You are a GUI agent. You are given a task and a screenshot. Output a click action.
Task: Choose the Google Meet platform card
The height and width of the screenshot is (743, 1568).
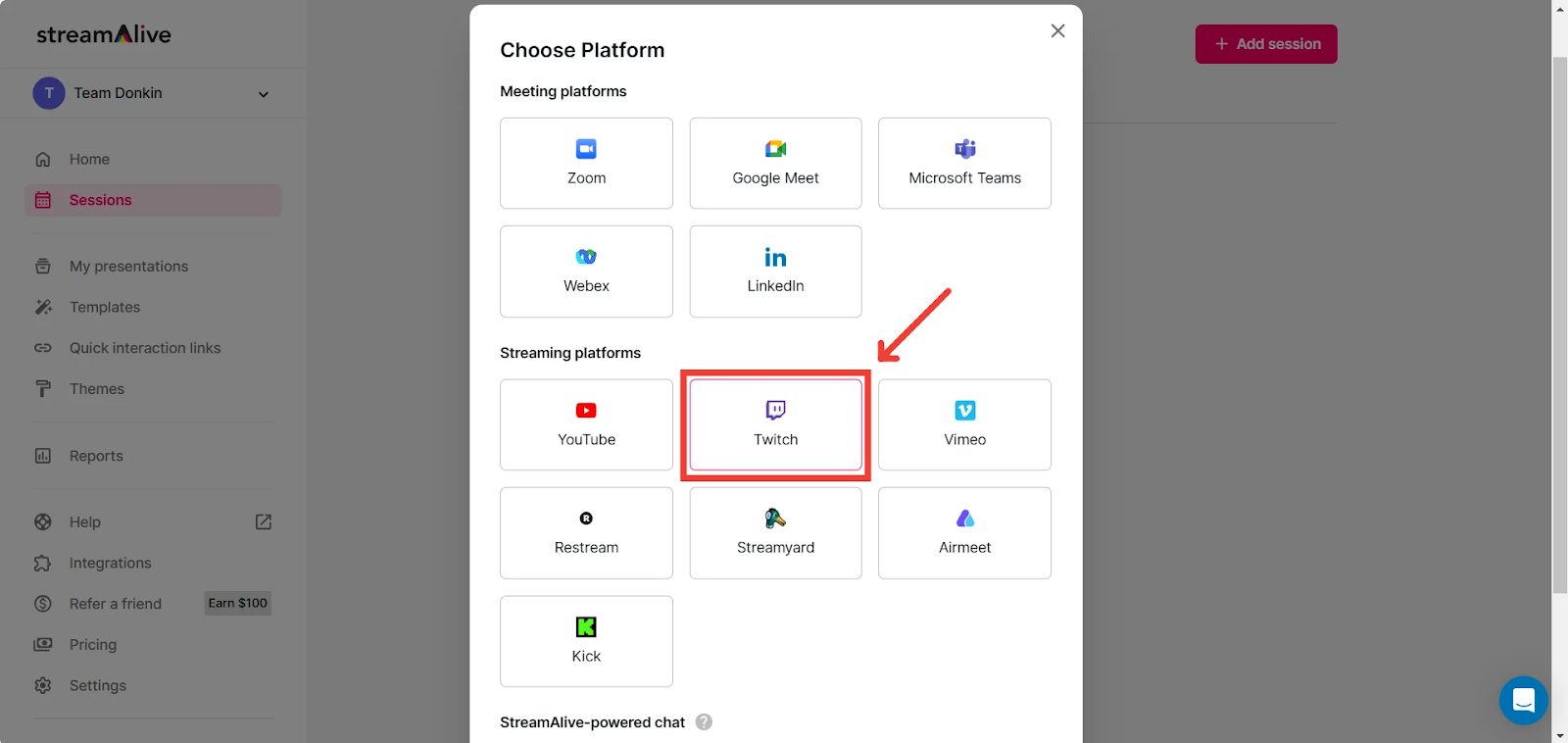pos(775,163)
